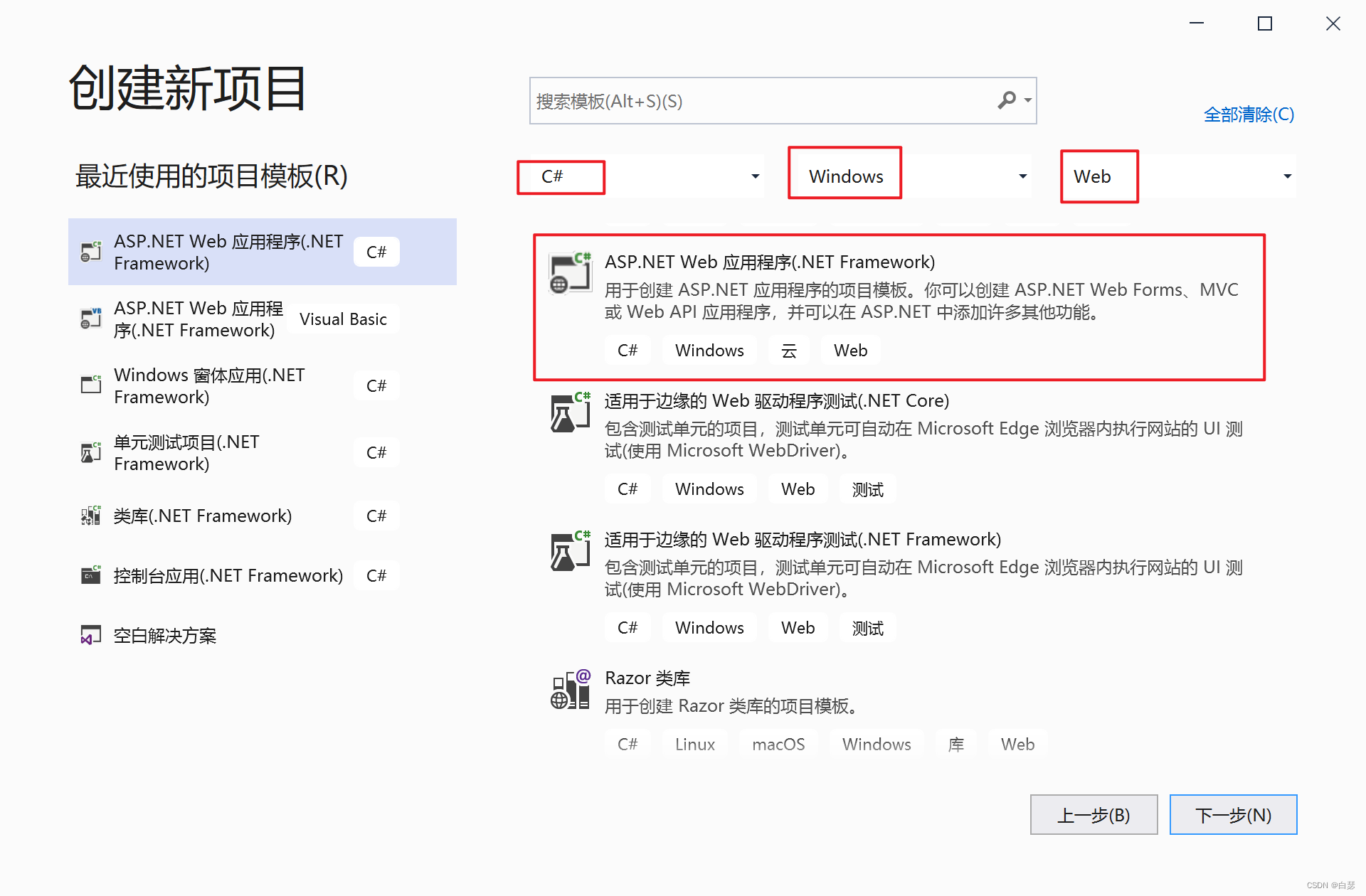Click the console app icon in recent list
This screenshot has height=896, width=1366.
[91, 575]
